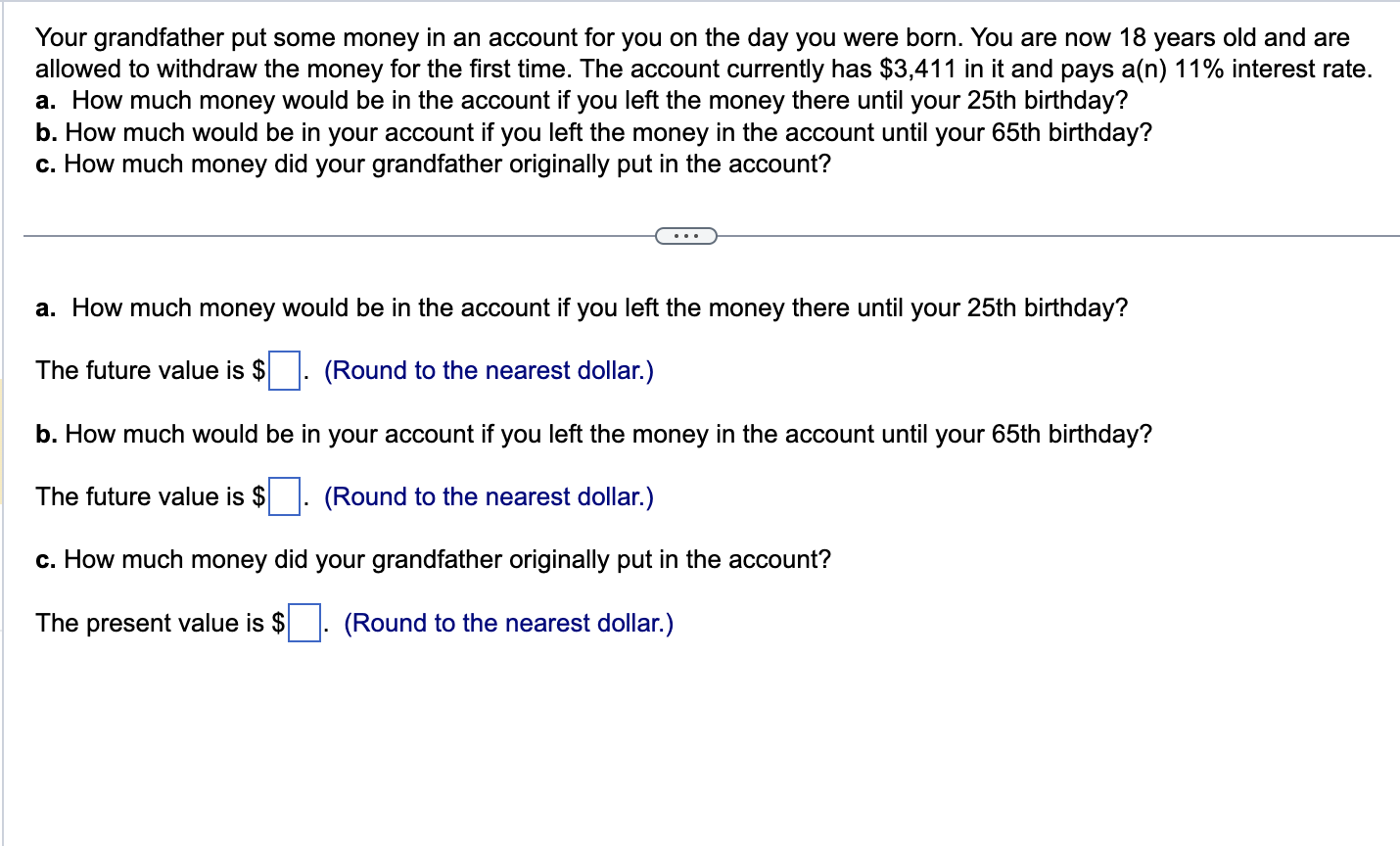This screenshot has width=1400, height=846.
Task: Select the part a question heading in answer section
Action: [581, 307]
